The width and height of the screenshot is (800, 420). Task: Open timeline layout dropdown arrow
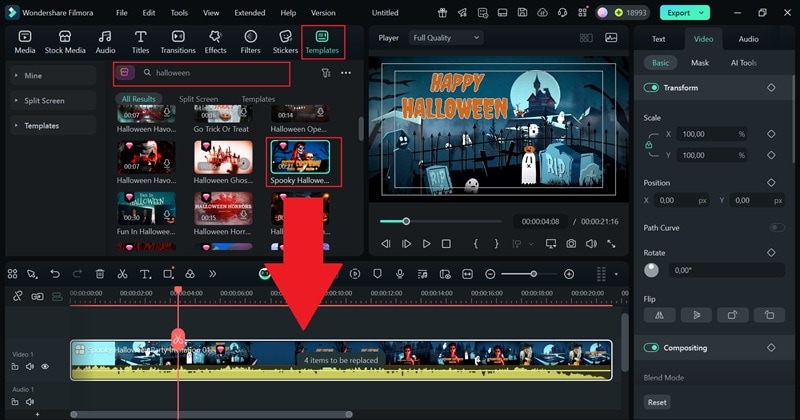(616, 274)
